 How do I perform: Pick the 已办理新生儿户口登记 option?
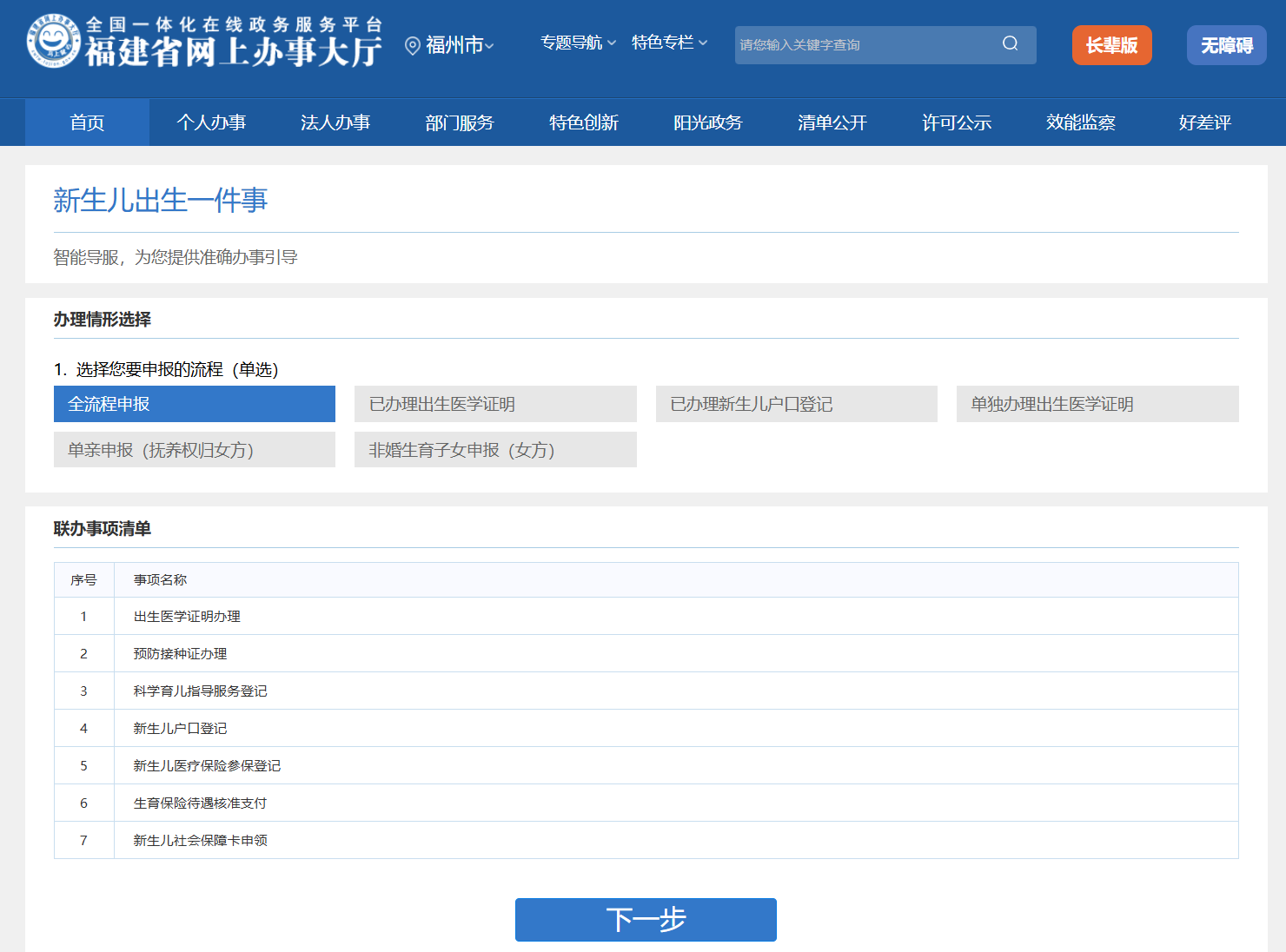[796, 404]
